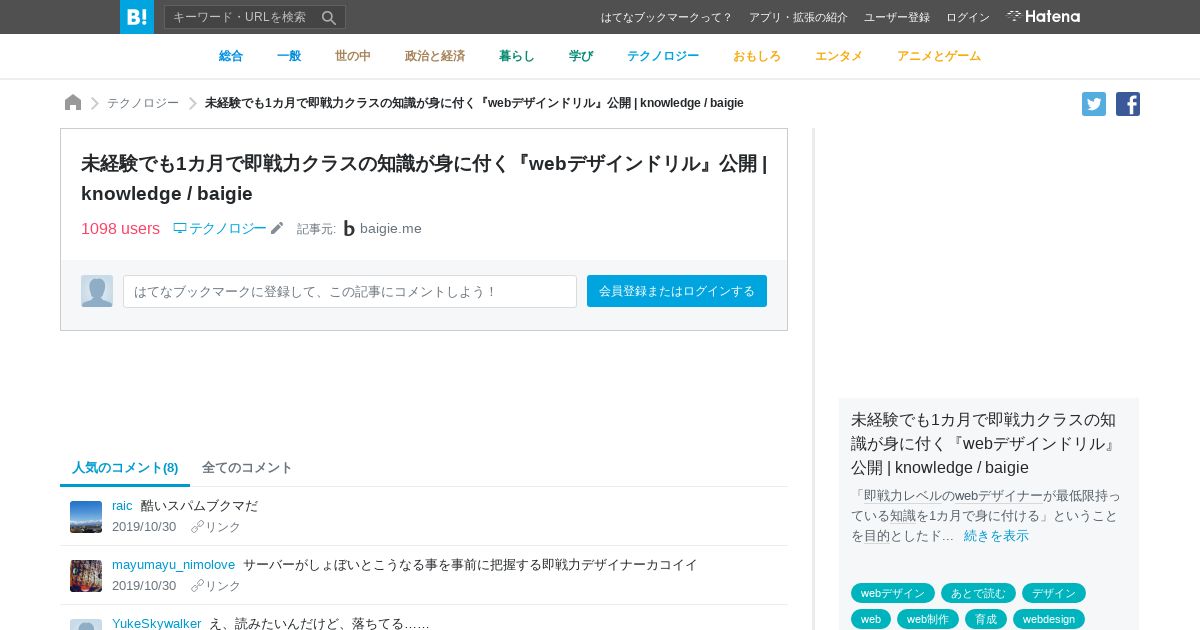Open the main article title link
The width and height of the screenshot is (1200, 630).
(x=424, y=178)
